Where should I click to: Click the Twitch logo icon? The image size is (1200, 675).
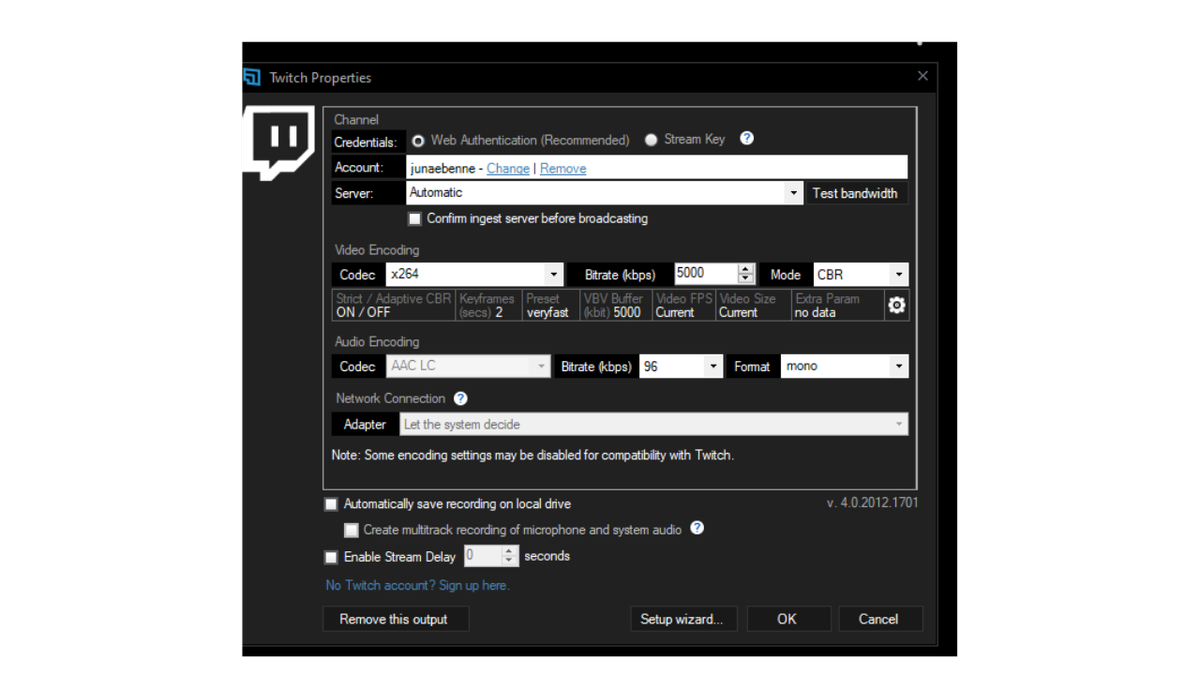[280, 142]
